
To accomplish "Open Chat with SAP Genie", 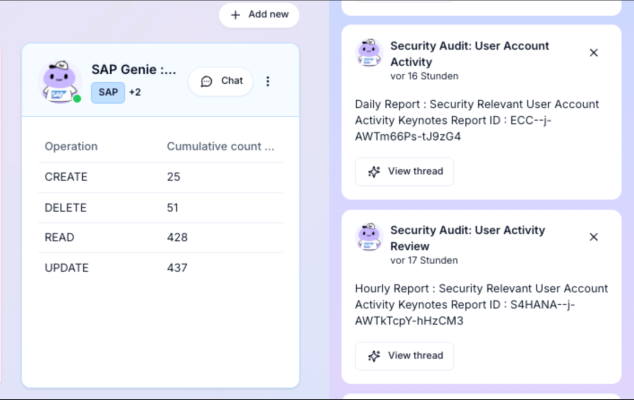I will point(221,81).
